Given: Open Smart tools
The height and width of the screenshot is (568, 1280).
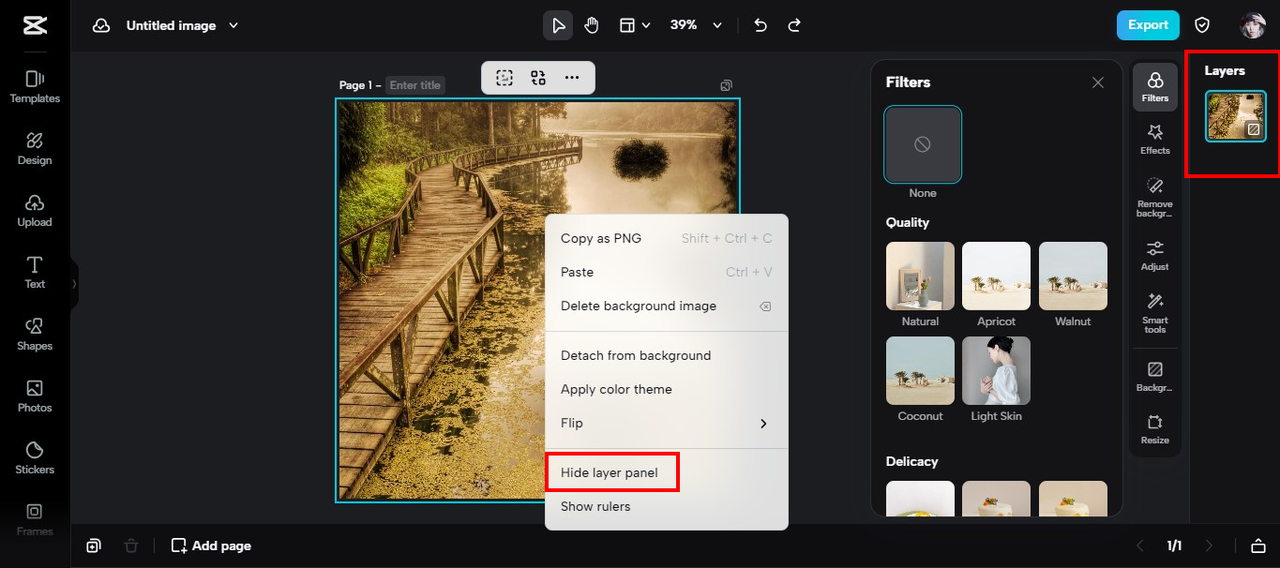Looking at the screenshot, I should click(x=1155, y=313).
